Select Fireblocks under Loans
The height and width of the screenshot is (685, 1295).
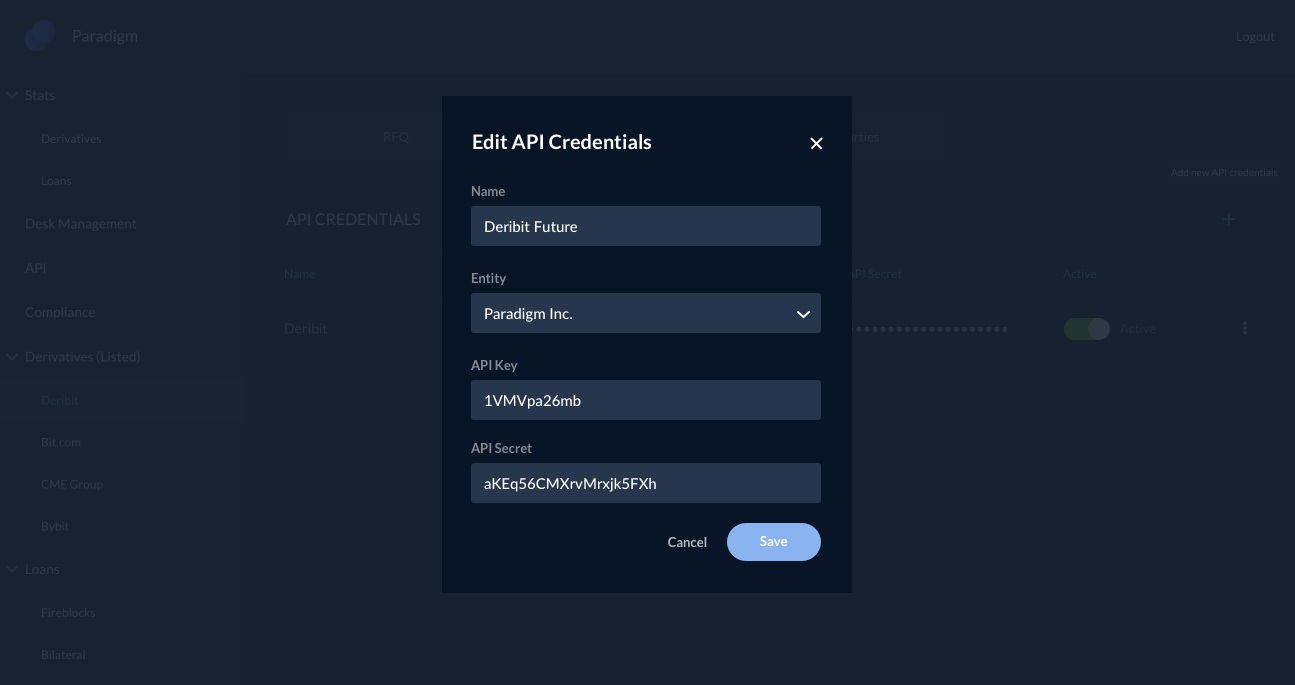(x=68, y=612)
